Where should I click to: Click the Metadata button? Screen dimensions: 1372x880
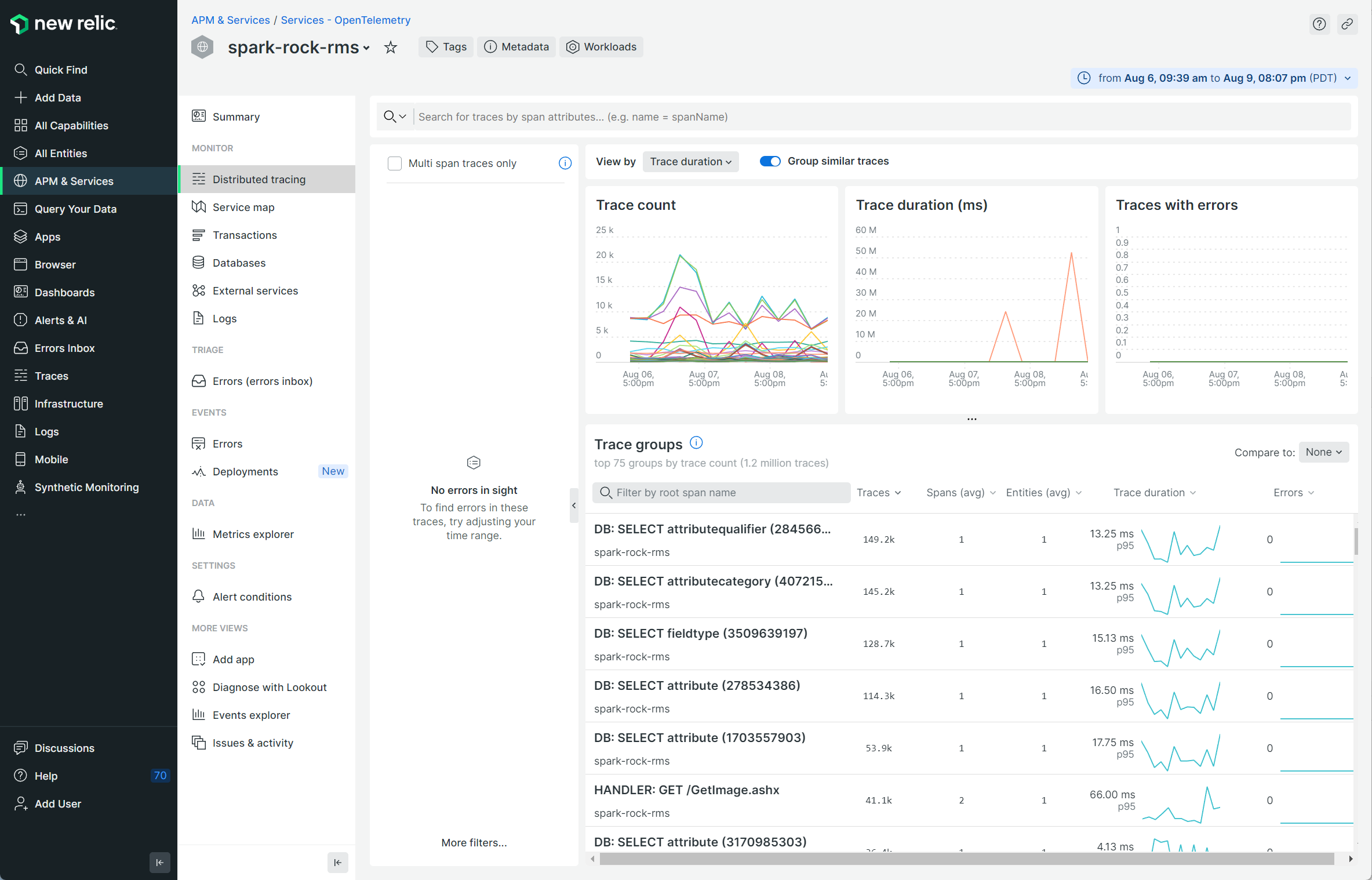(516, 47)
